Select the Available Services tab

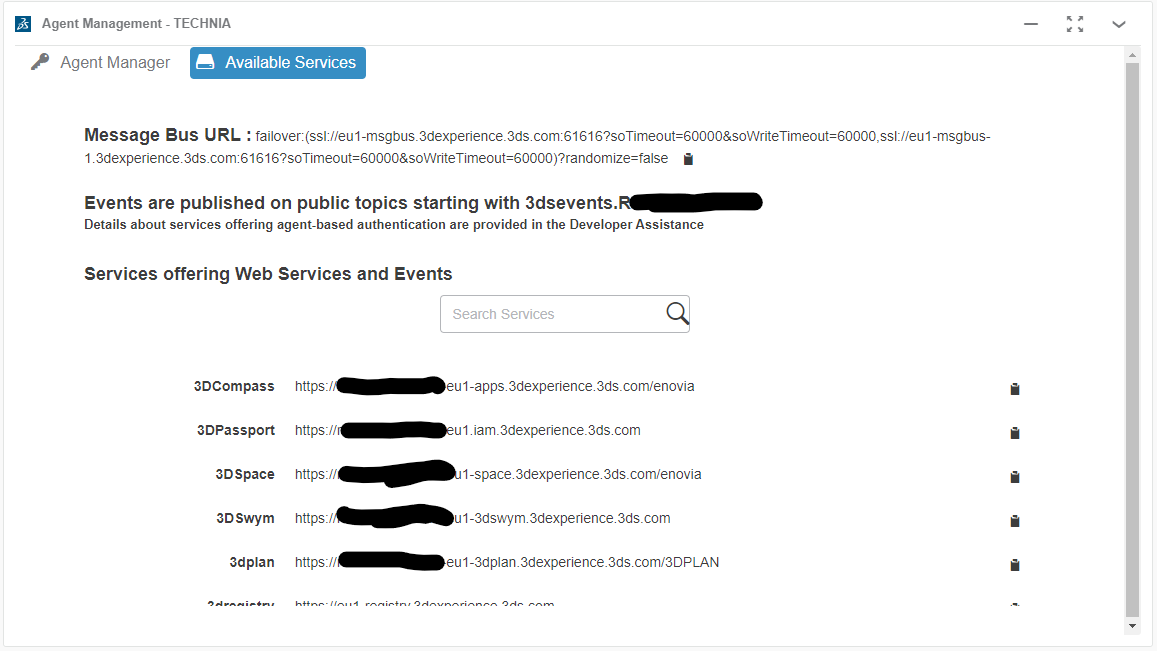tap(278, 62)
